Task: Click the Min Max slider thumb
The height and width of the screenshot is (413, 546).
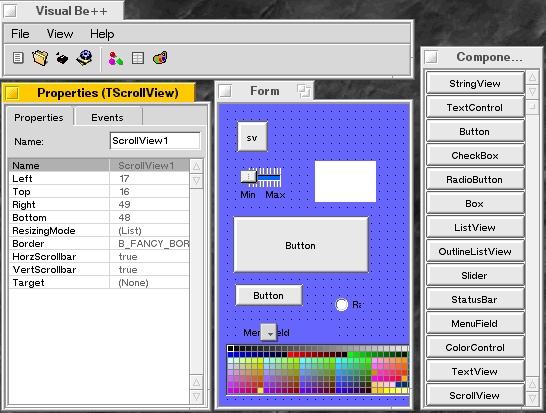Action: point(249,177)
